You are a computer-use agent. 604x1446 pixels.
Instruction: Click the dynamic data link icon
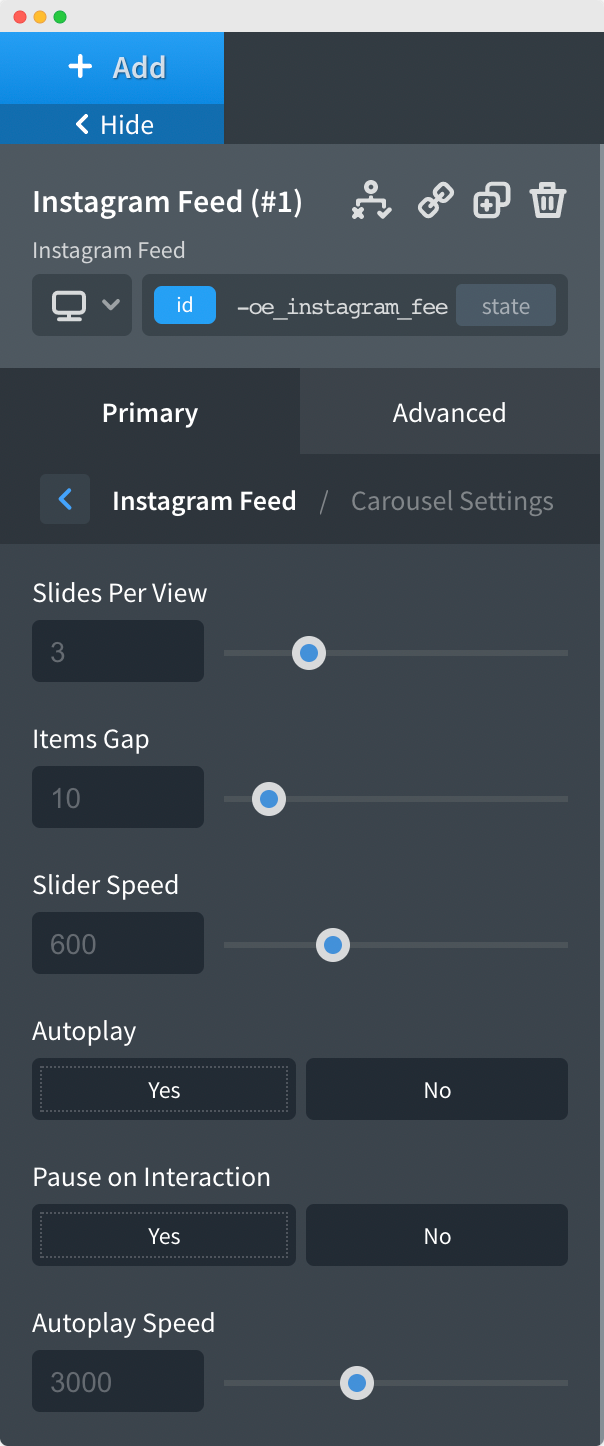[435, 200]
